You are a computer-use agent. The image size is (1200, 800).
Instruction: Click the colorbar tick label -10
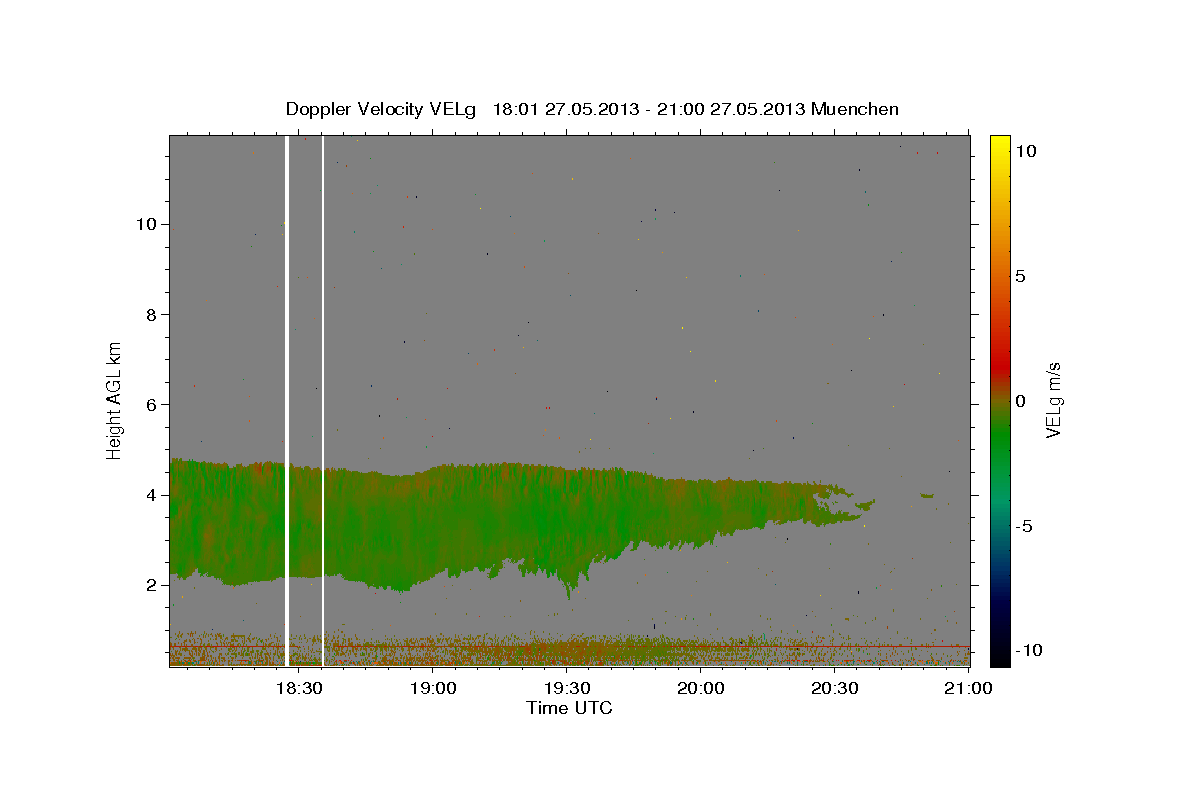[1027, 650]
